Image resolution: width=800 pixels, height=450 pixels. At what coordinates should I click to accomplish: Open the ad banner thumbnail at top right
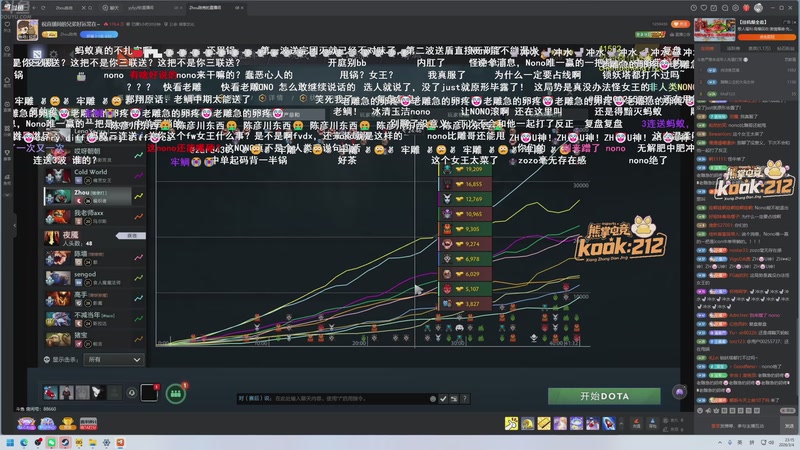point(714,29)
